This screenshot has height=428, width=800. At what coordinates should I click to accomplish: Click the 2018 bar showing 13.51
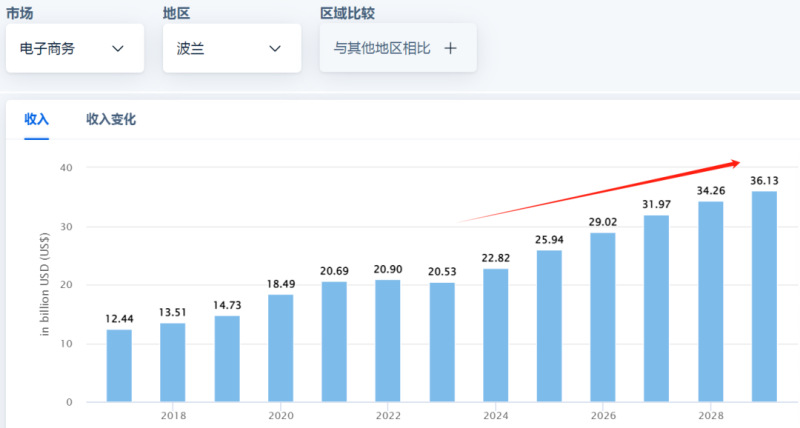point(173,362)
